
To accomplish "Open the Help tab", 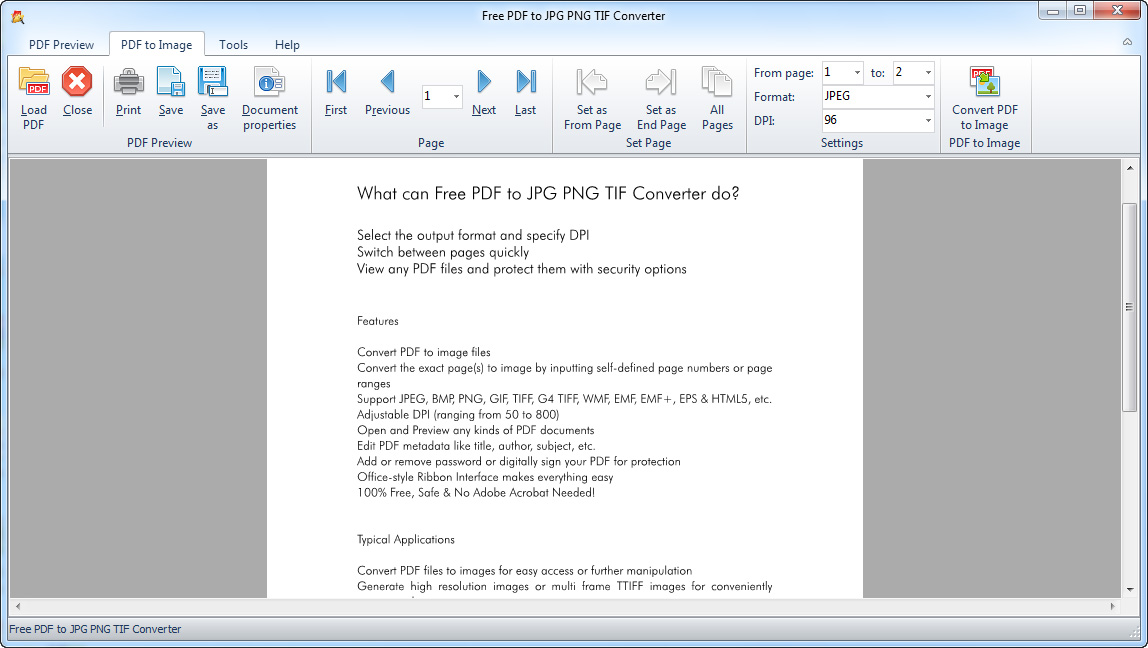I will click(x=287, y=45).
